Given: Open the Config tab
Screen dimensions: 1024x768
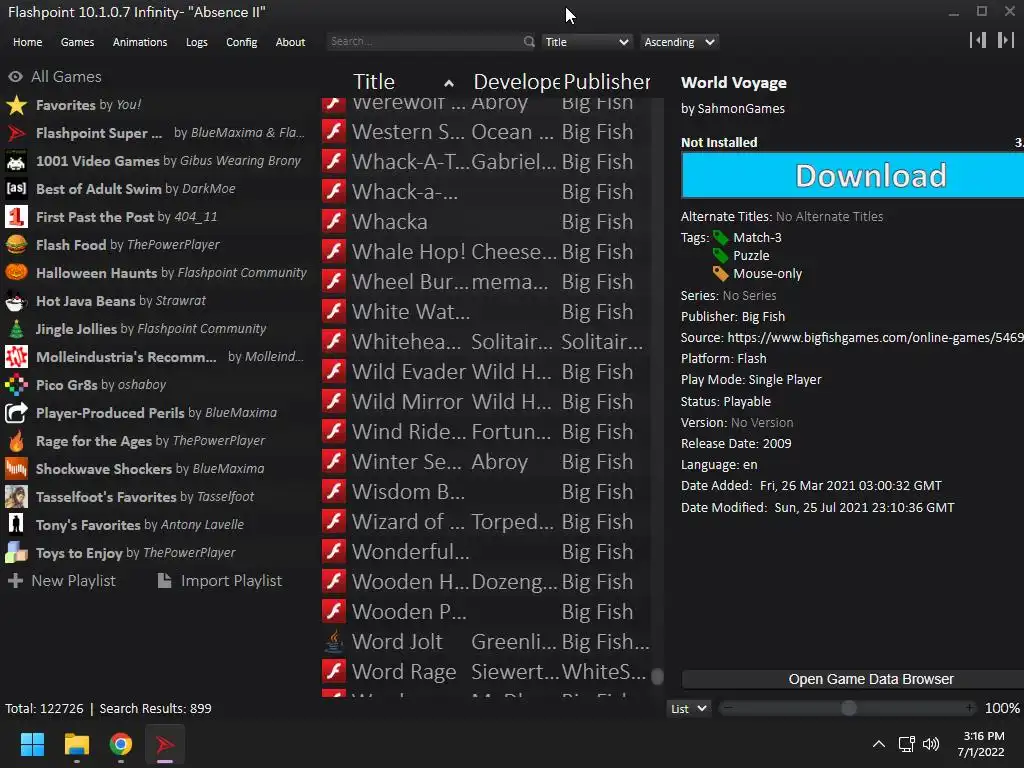Looking at the screenshot, I should coord(242,42).
